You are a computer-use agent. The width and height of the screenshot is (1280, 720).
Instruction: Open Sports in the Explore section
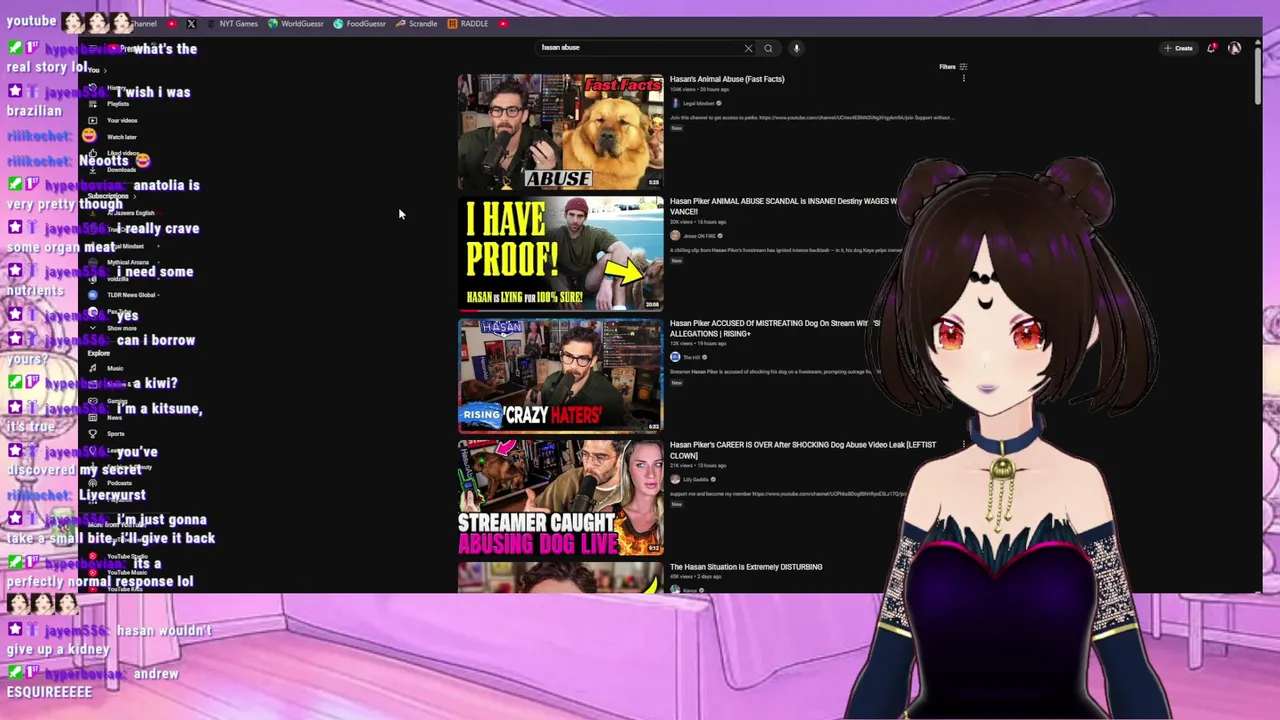(x=106, y=434)
